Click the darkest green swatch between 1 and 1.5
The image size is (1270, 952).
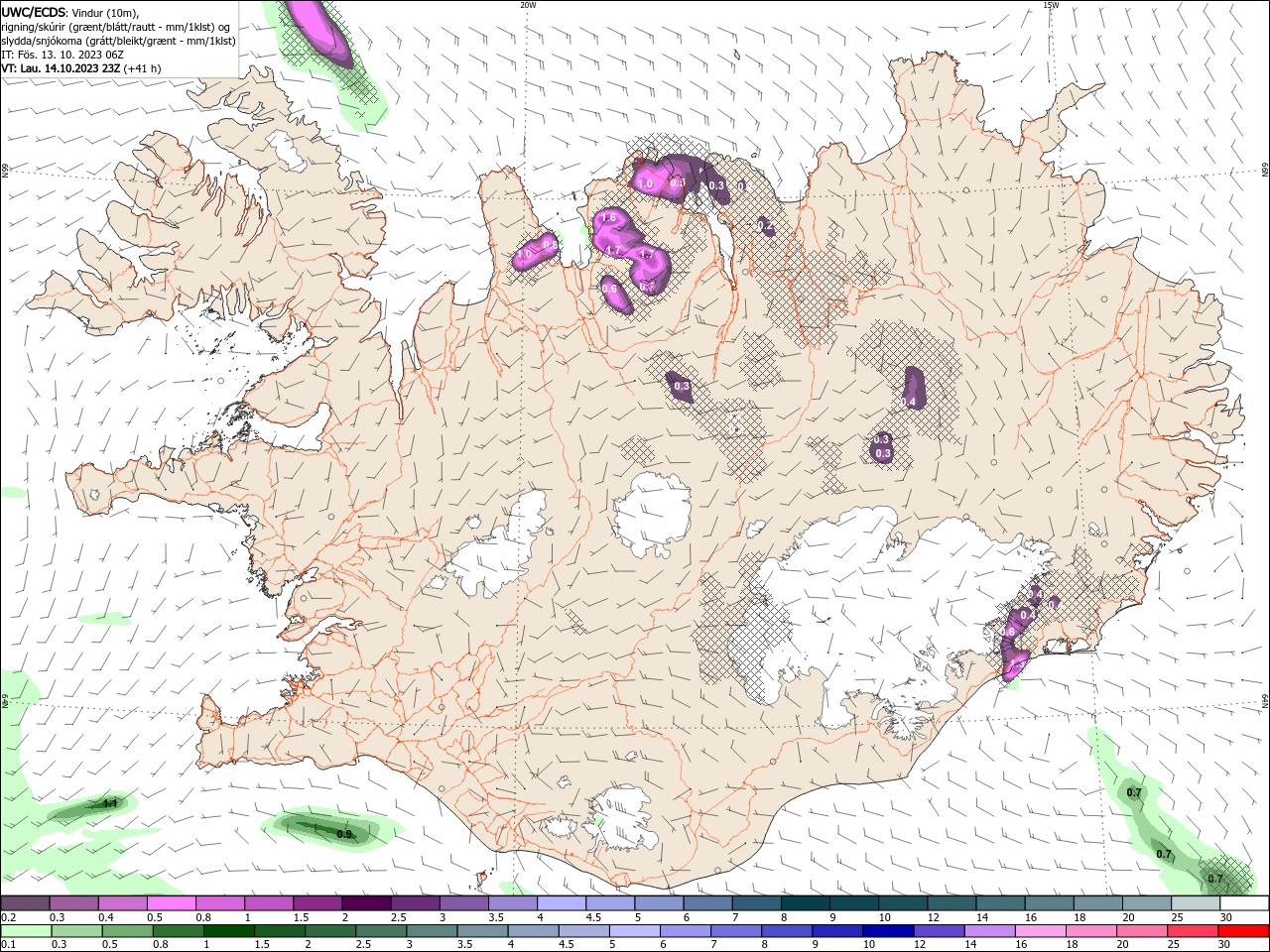pyautogui.click(x=228, y=931)
